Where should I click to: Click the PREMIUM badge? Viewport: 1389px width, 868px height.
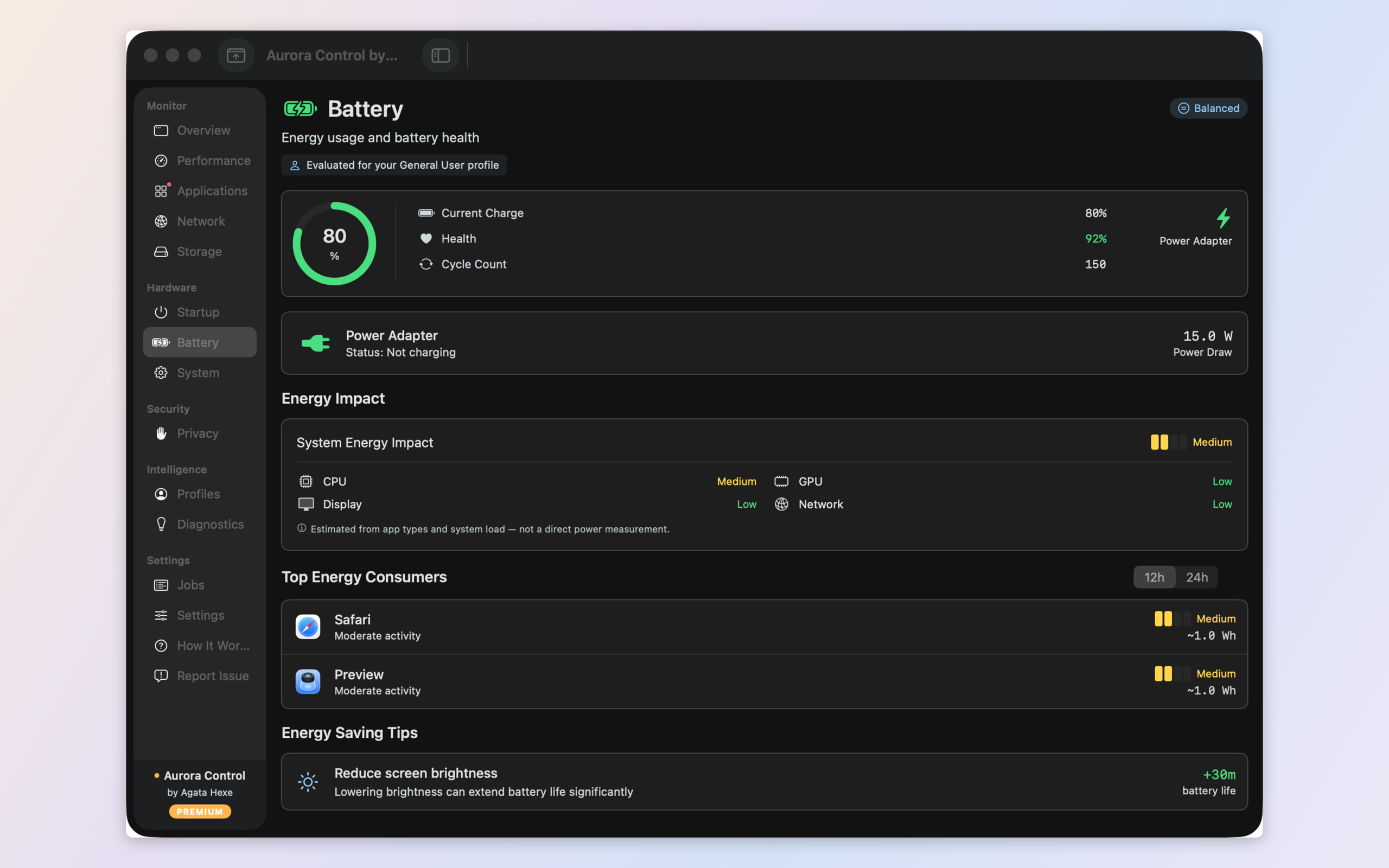coord(200,812)
